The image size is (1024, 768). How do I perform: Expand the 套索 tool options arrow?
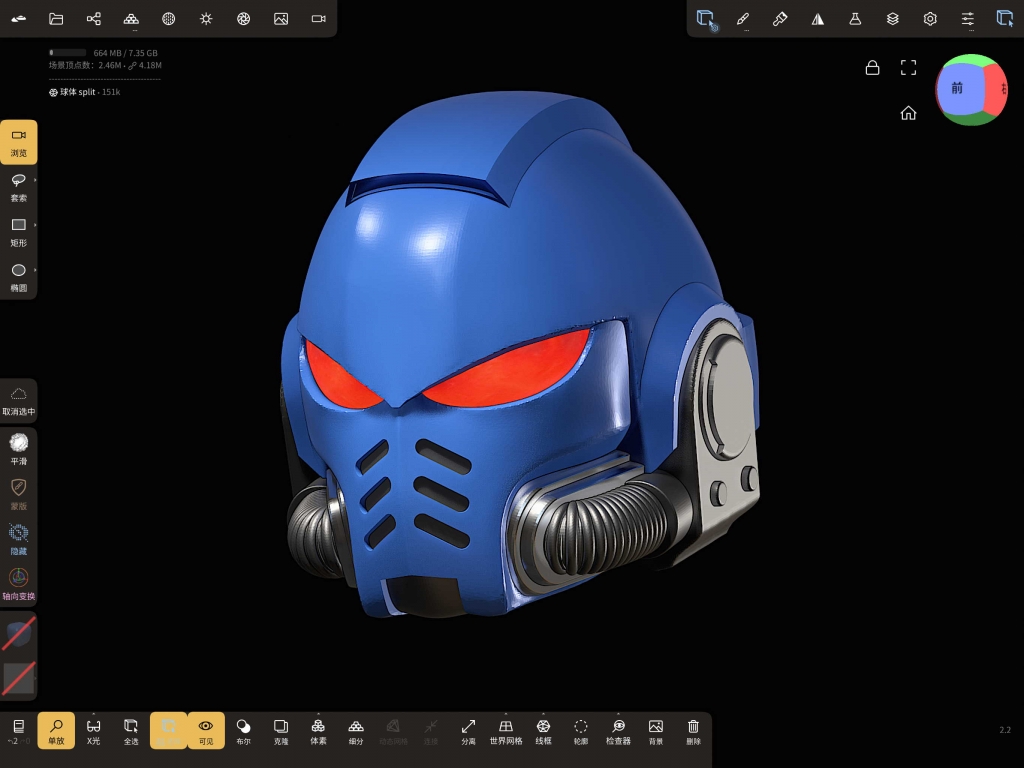click(35, 180)
